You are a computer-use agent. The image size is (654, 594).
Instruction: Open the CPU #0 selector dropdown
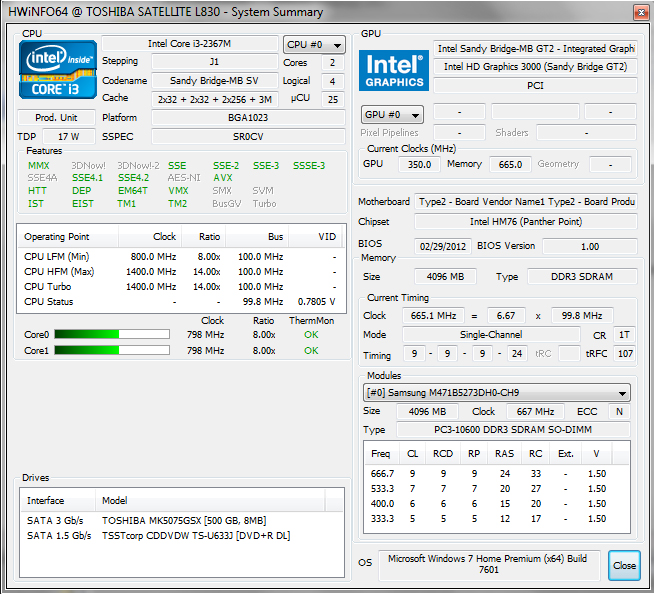314,44
